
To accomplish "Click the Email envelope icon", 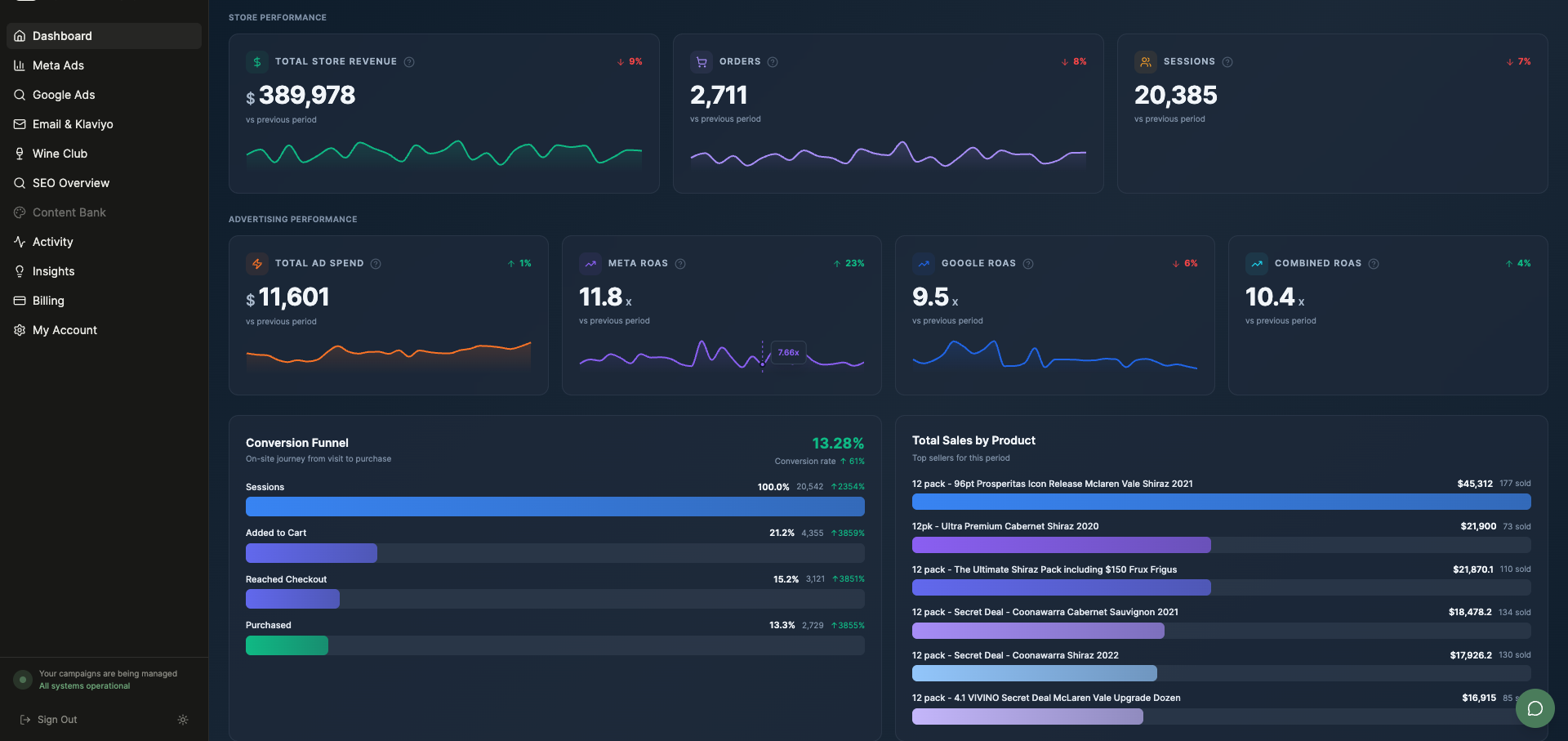I will point(20,124).
